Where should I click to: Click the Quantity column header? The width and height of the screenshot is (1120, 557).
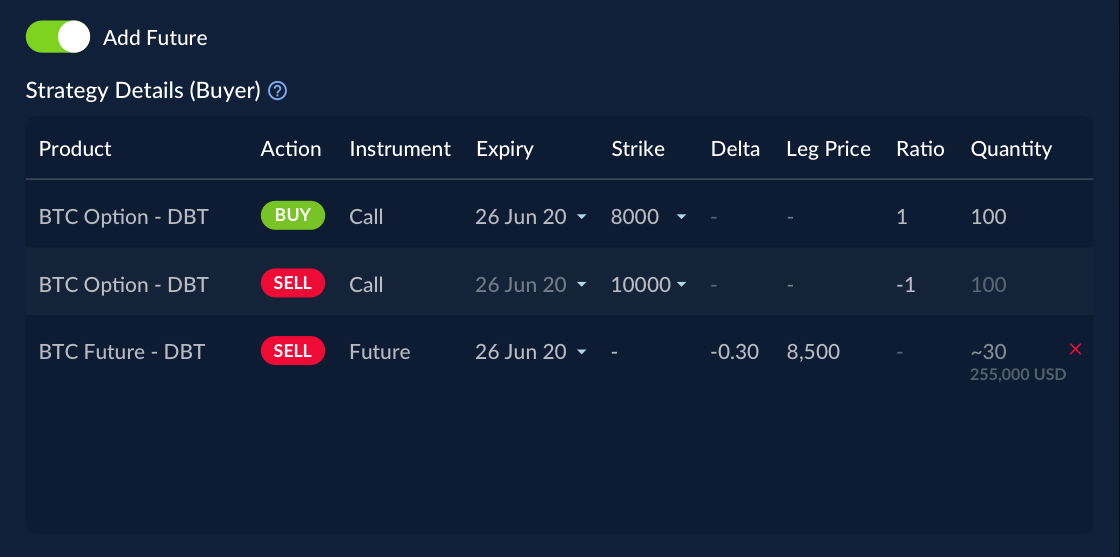tap(1011, 149)
